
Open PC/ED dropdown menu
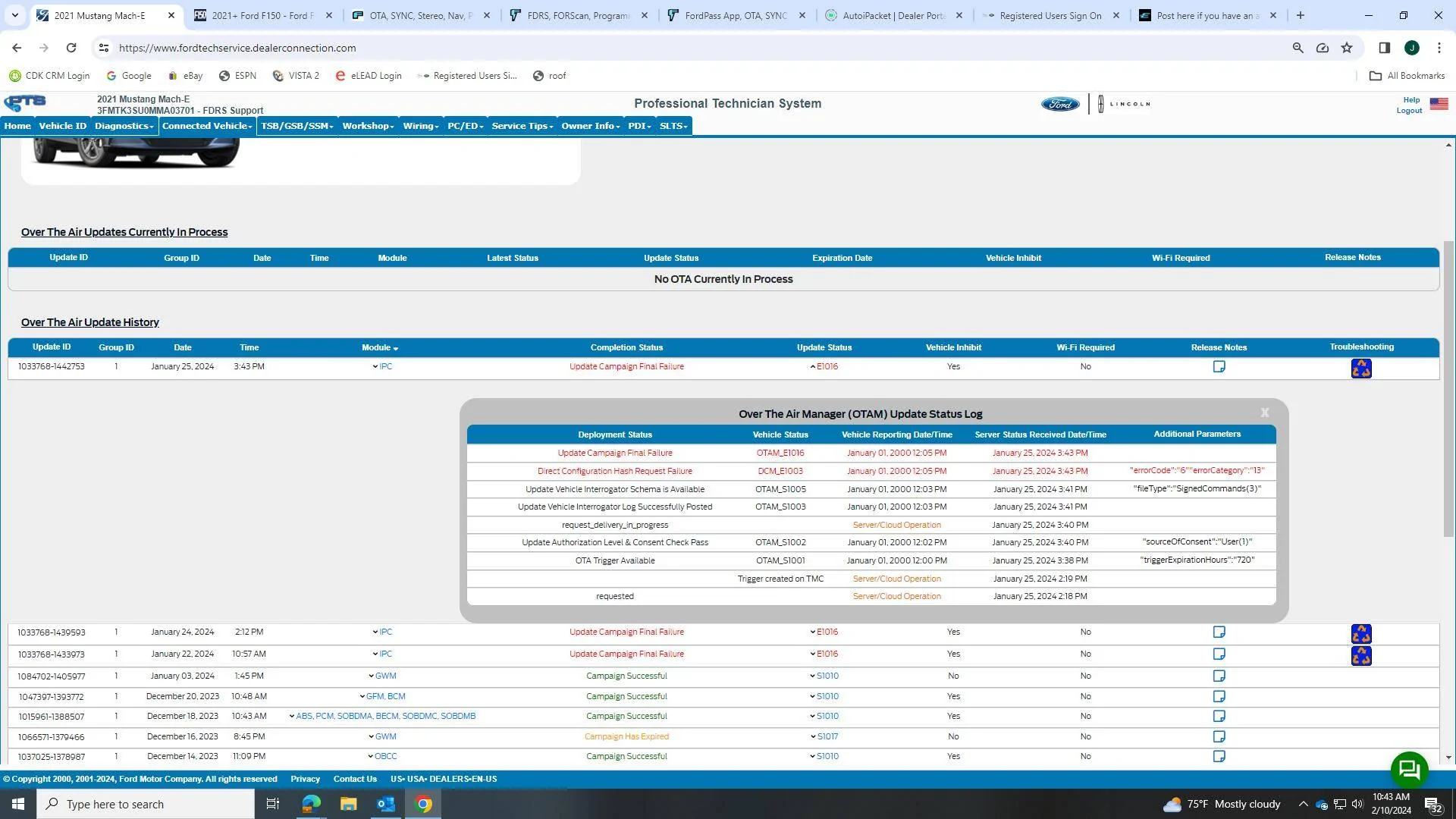point(465,126)
